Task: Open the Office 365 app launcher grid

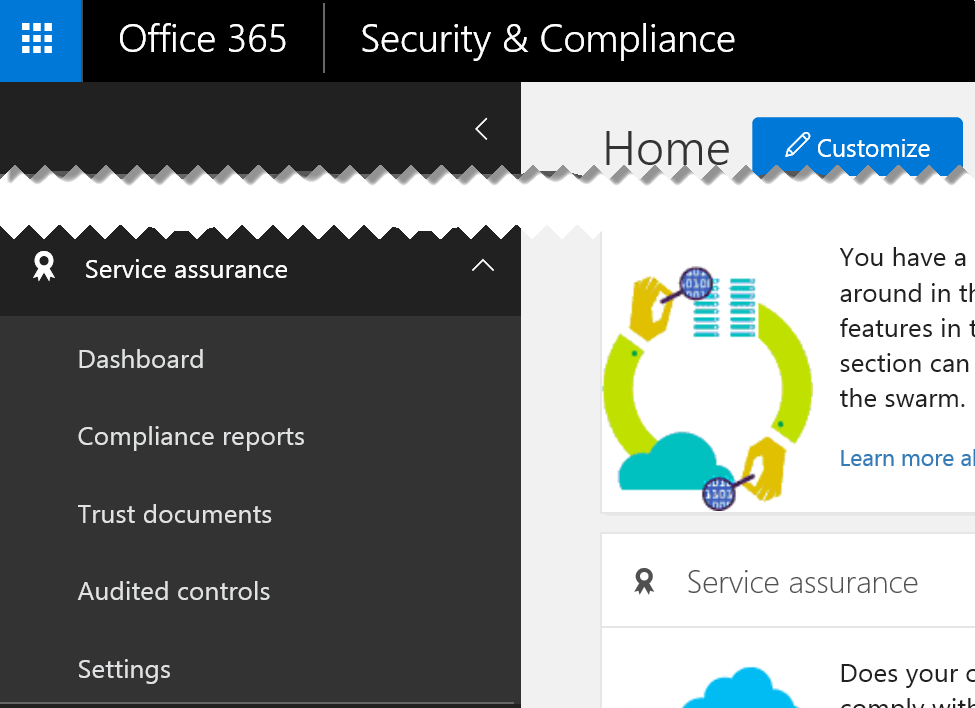Action: point(37,39)
